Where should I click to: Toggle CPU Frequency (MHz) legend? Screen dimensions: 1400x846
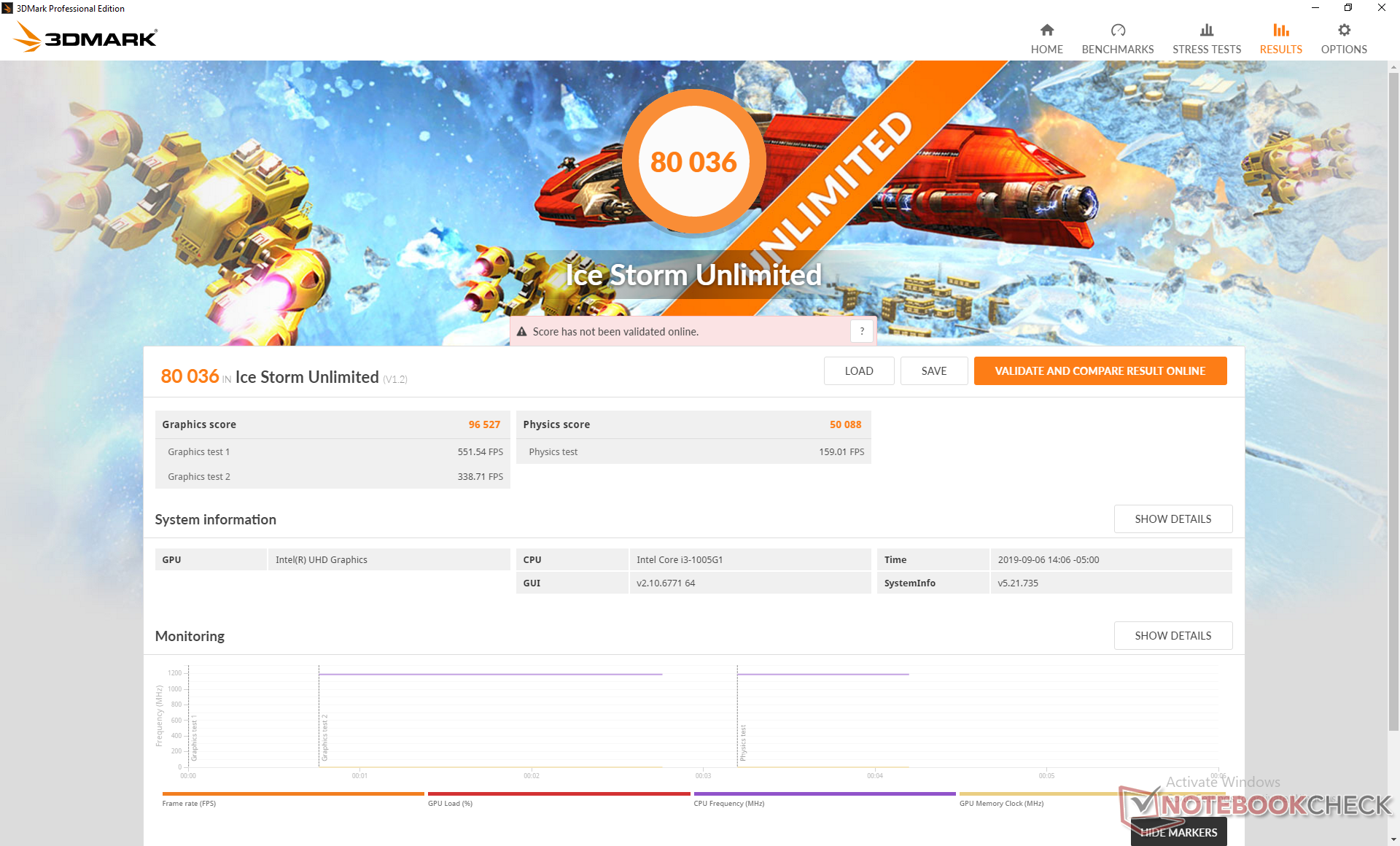pos(728,803)
